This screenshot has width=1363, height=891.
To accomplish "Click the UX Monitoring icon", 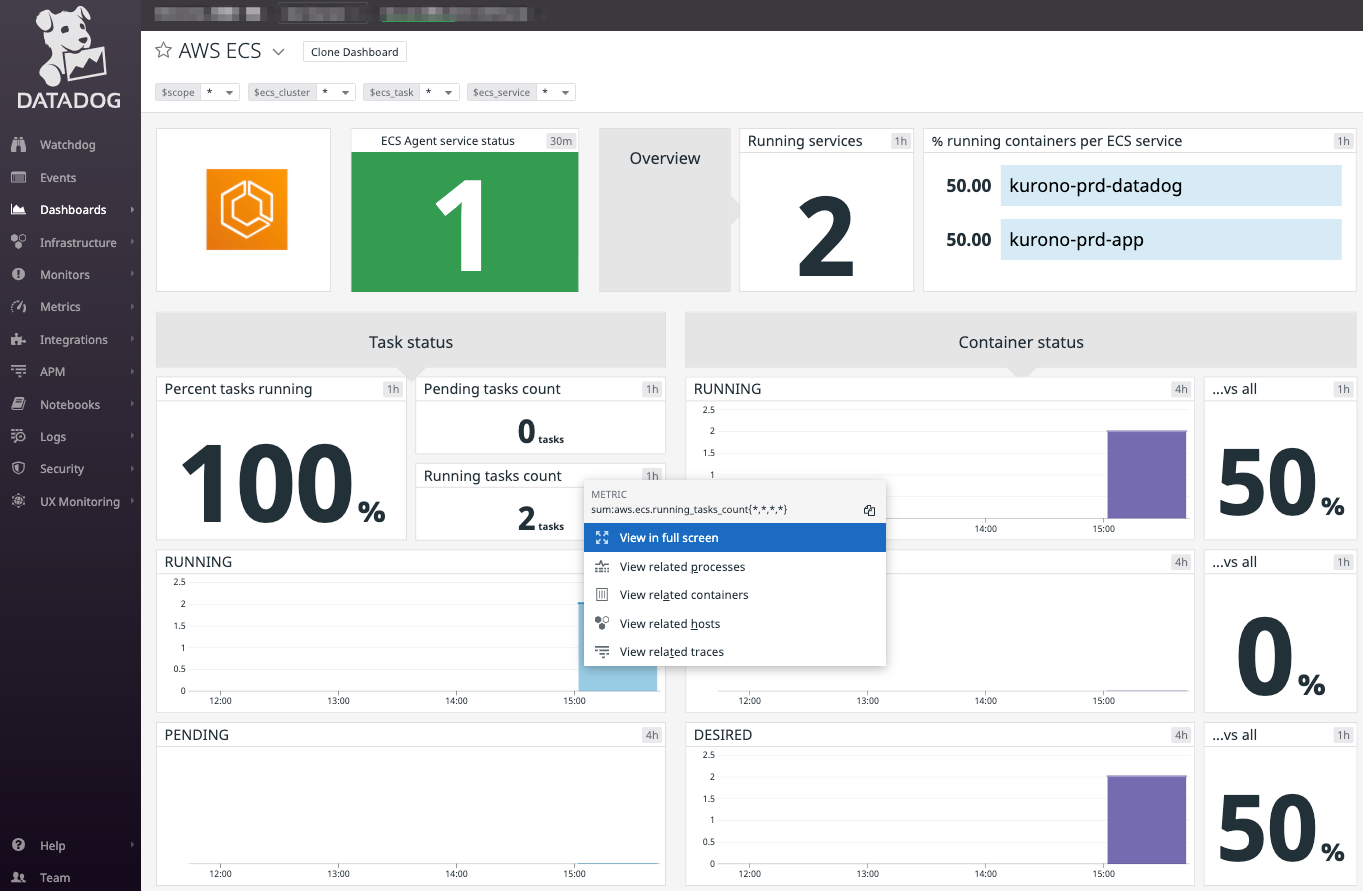I will 18,501.
